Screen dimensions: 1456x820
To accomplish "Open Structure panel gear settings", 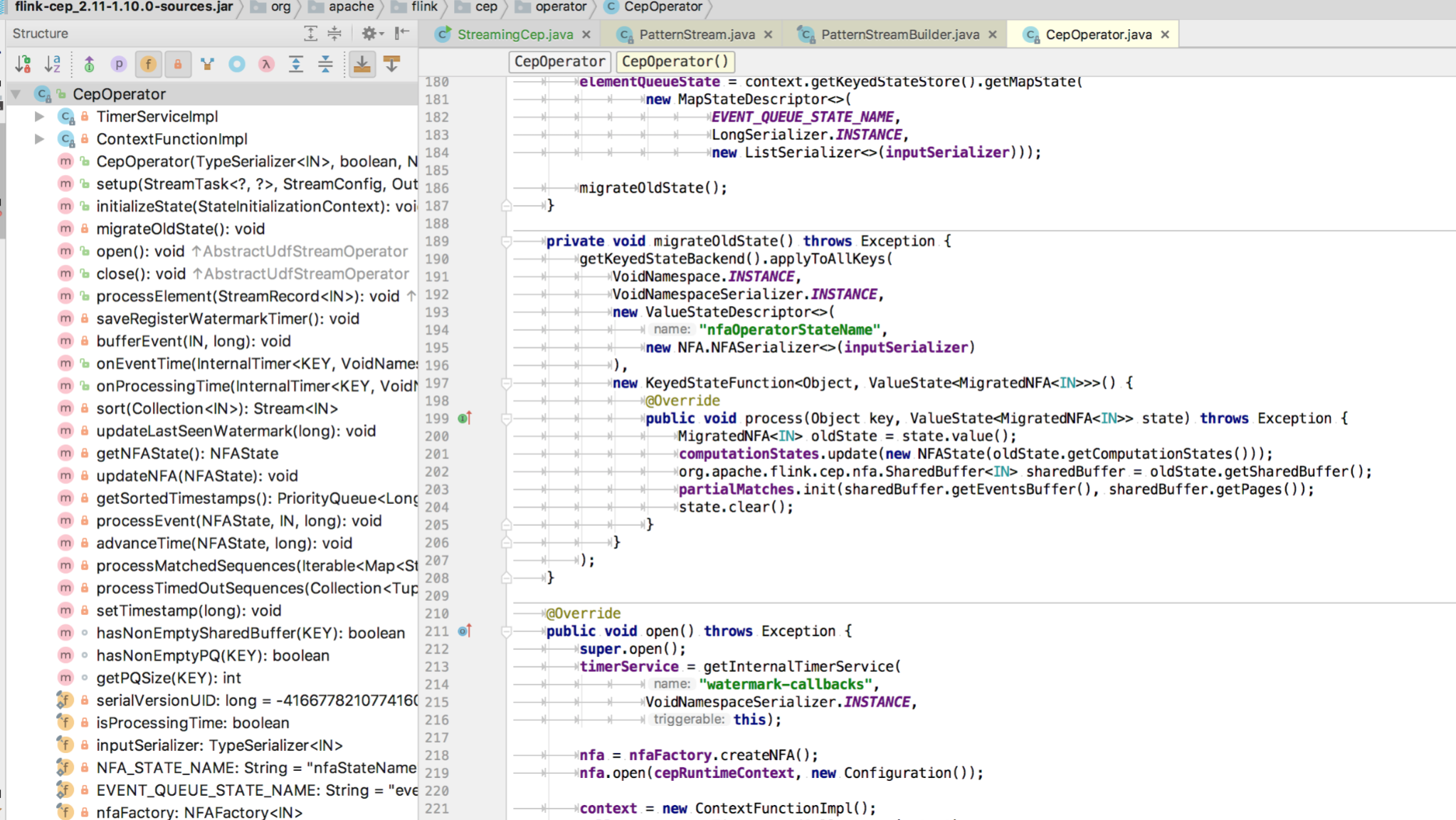I will 370,33.
